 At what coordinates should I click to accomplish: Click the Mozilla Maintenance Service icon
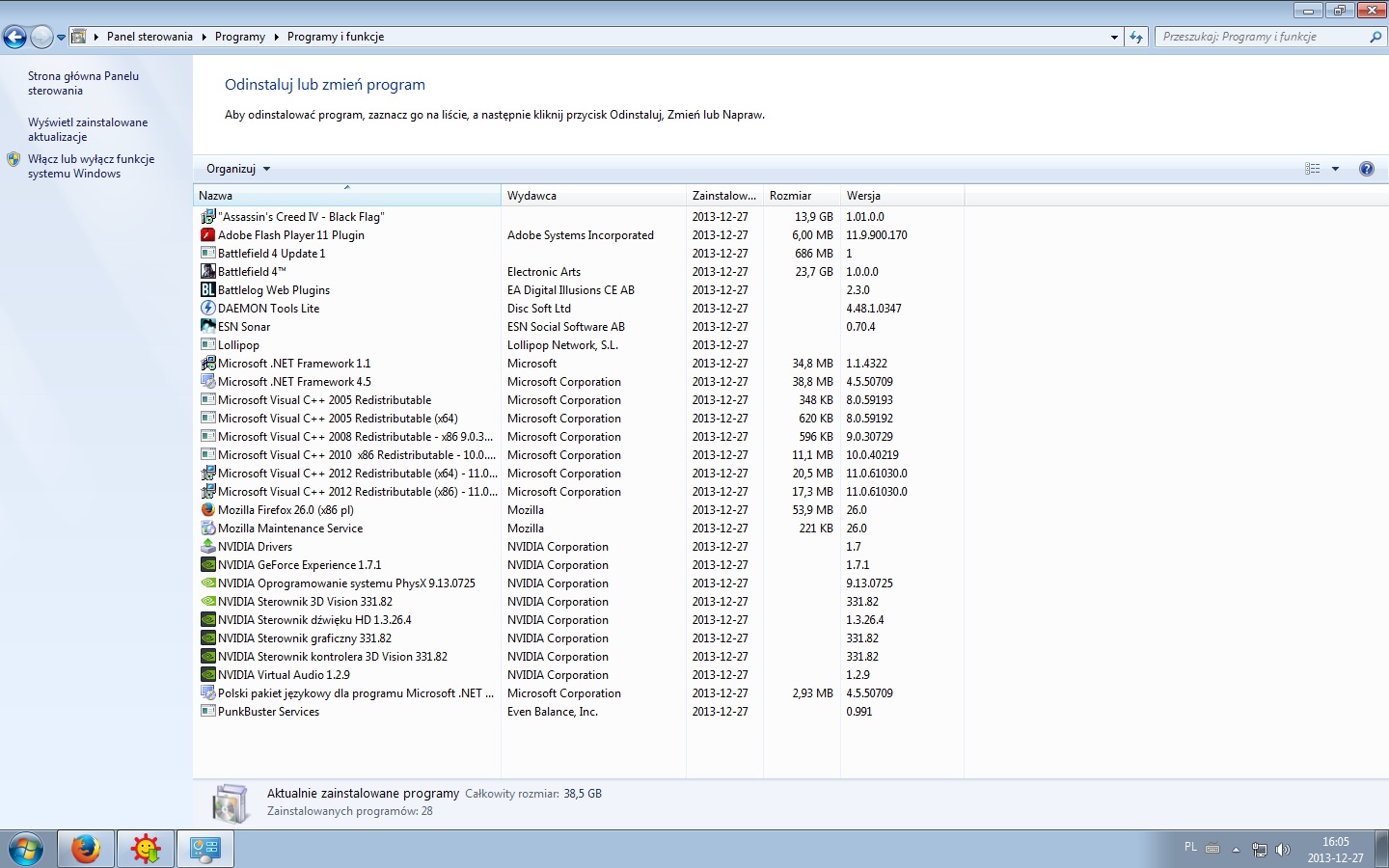(208, 529)
